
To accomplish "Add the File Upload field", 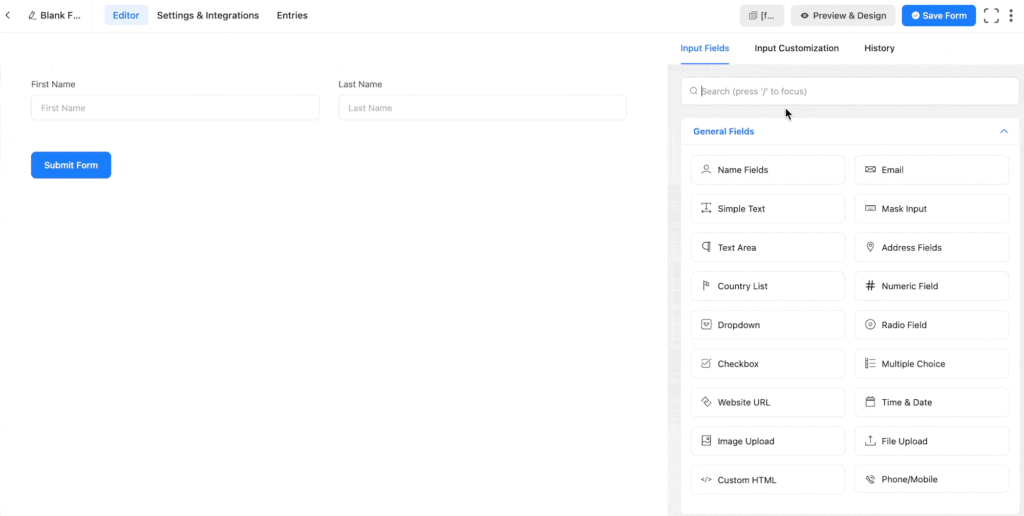I will 931,441.
